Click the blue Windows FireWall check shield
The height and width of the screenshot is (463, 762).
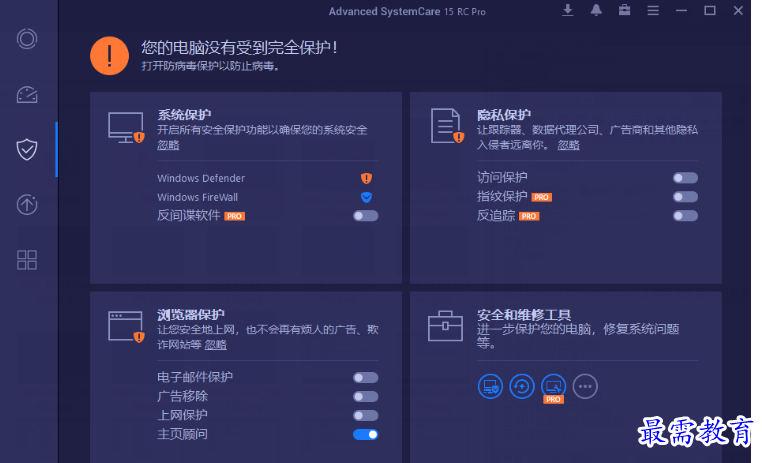click(366, 197)
